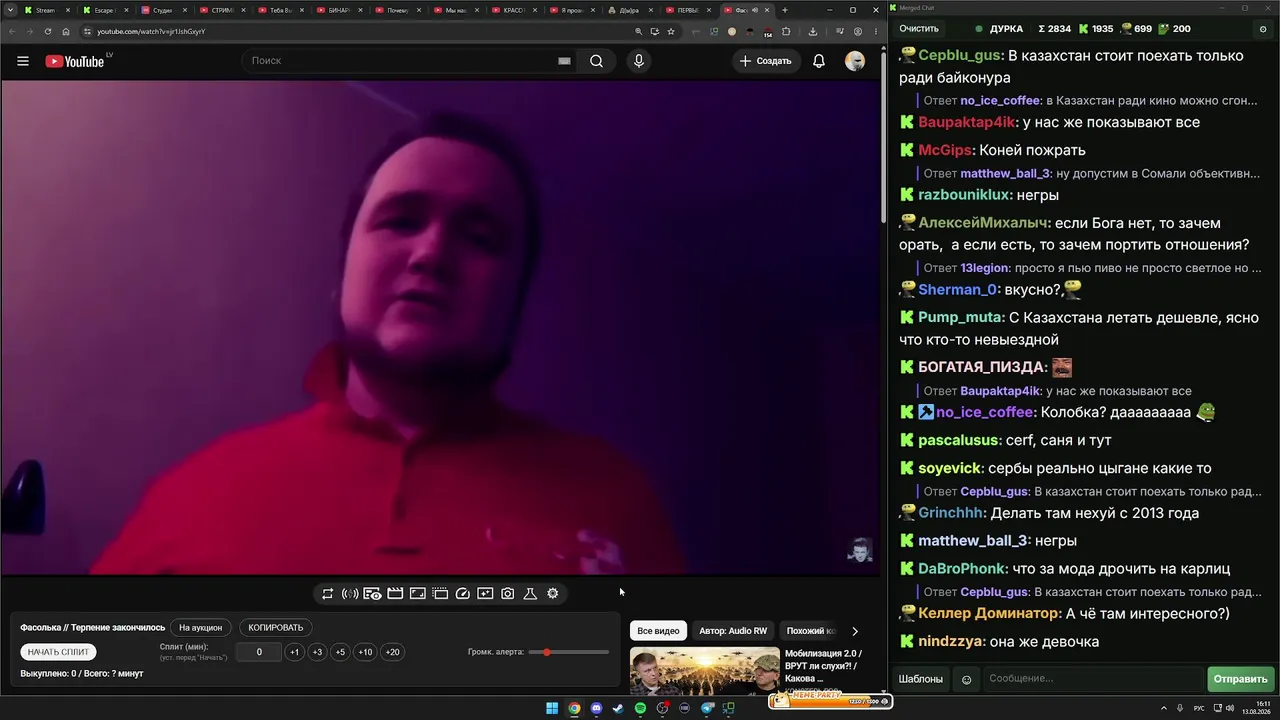The image size is (1280, 720).
Task: Open Discord from the taskbar
Action: click(596, 708)
